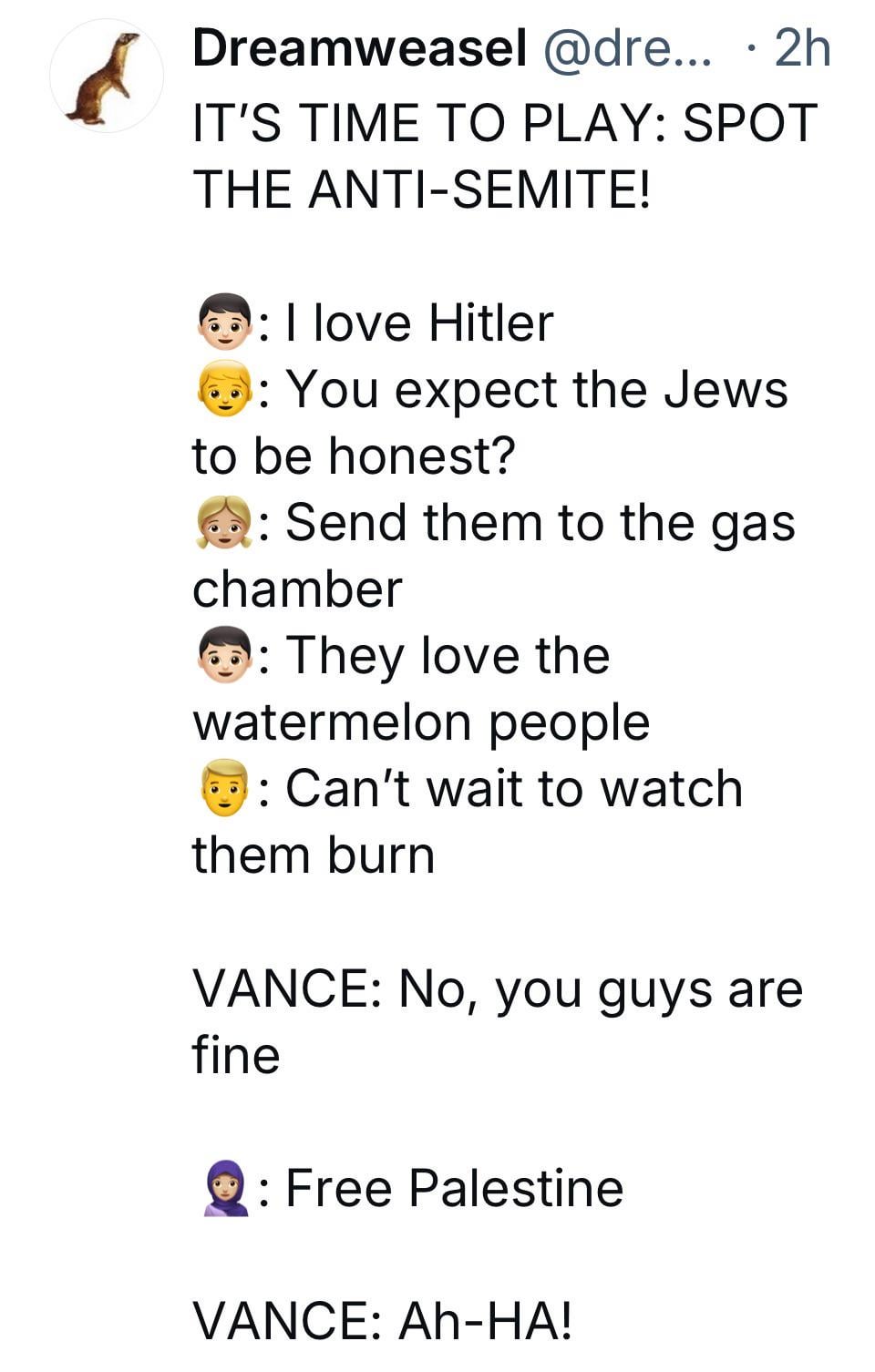Viewport: 875px width, 1372px height.
Task: Click the "THE ANTI-SEMITE!" line
Action: (x=422, y=189)
